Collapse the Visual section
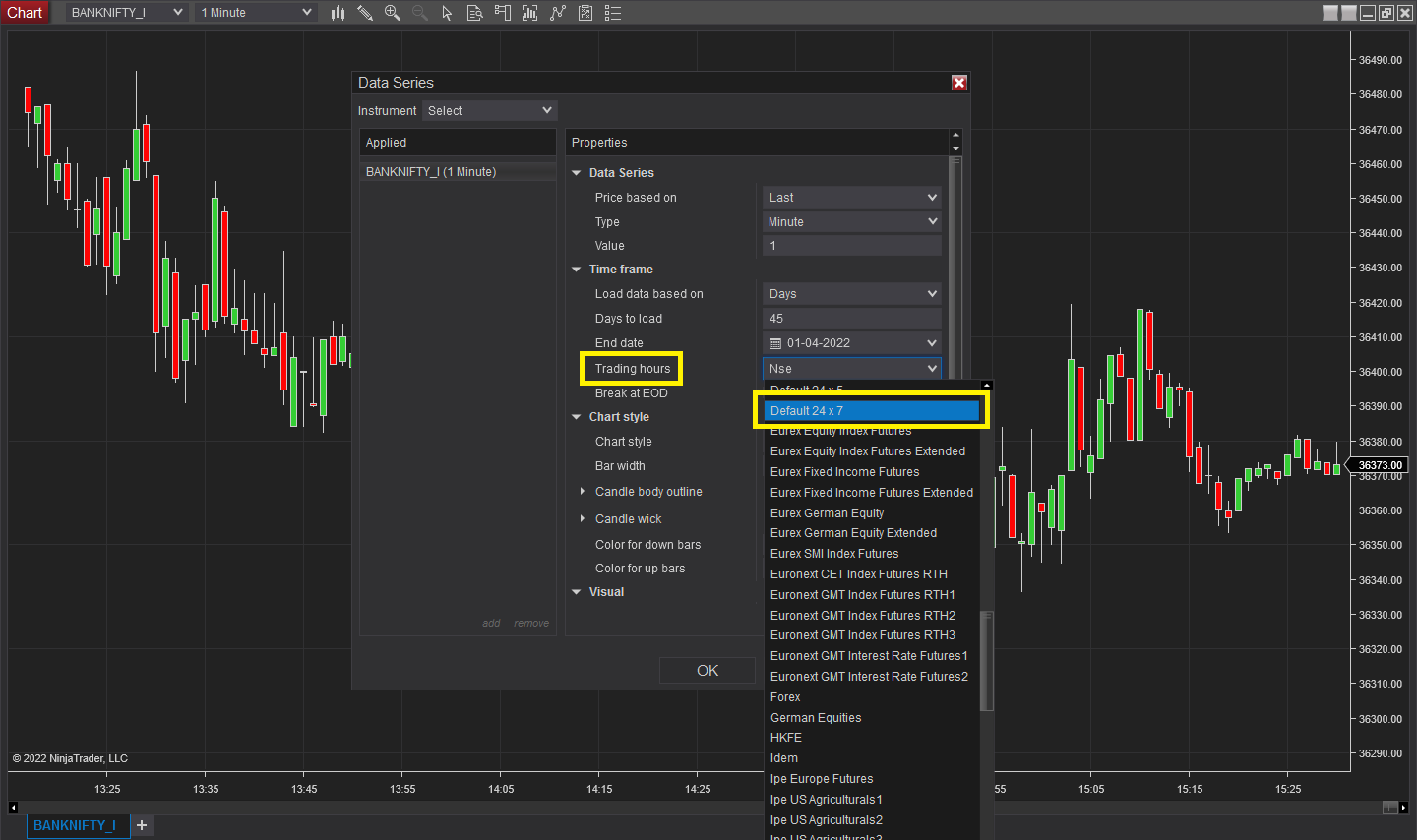Screen dimensions: 1417x840 coord(577,592)
